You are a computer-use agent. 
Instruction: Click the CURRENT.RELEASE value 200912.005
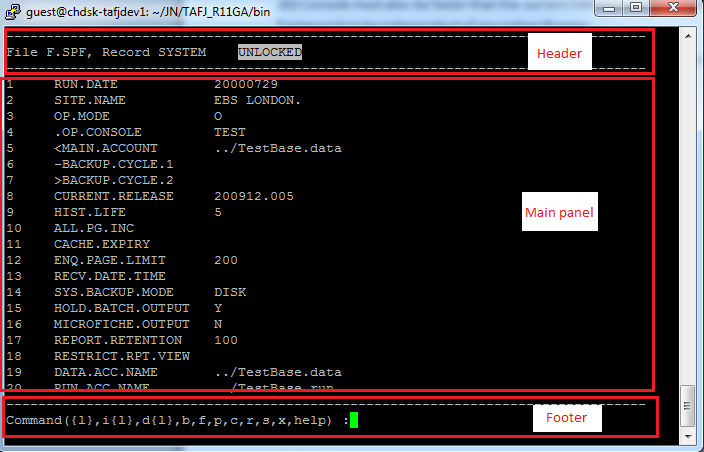(x=254, y=196)
